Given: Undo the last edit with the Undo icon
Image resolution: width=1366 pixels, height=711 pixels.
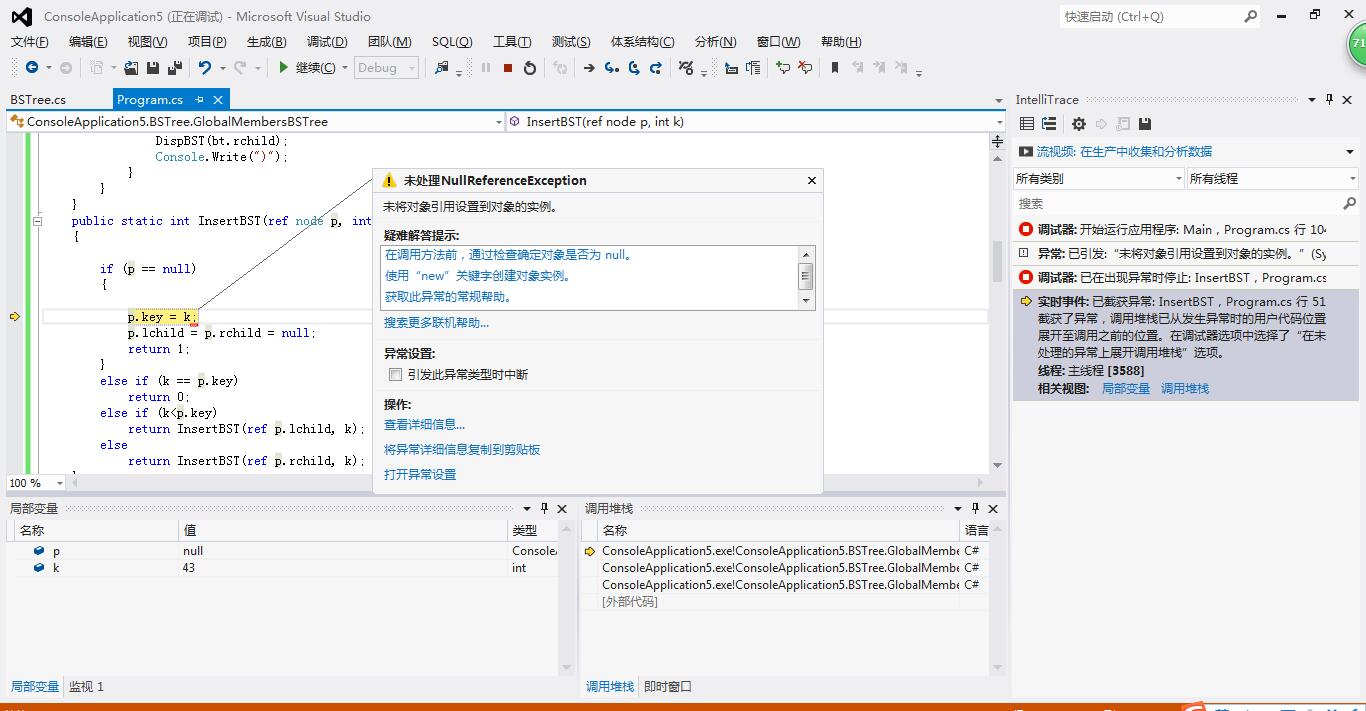Looking at the screenshot, I should [x=205, y=68].
